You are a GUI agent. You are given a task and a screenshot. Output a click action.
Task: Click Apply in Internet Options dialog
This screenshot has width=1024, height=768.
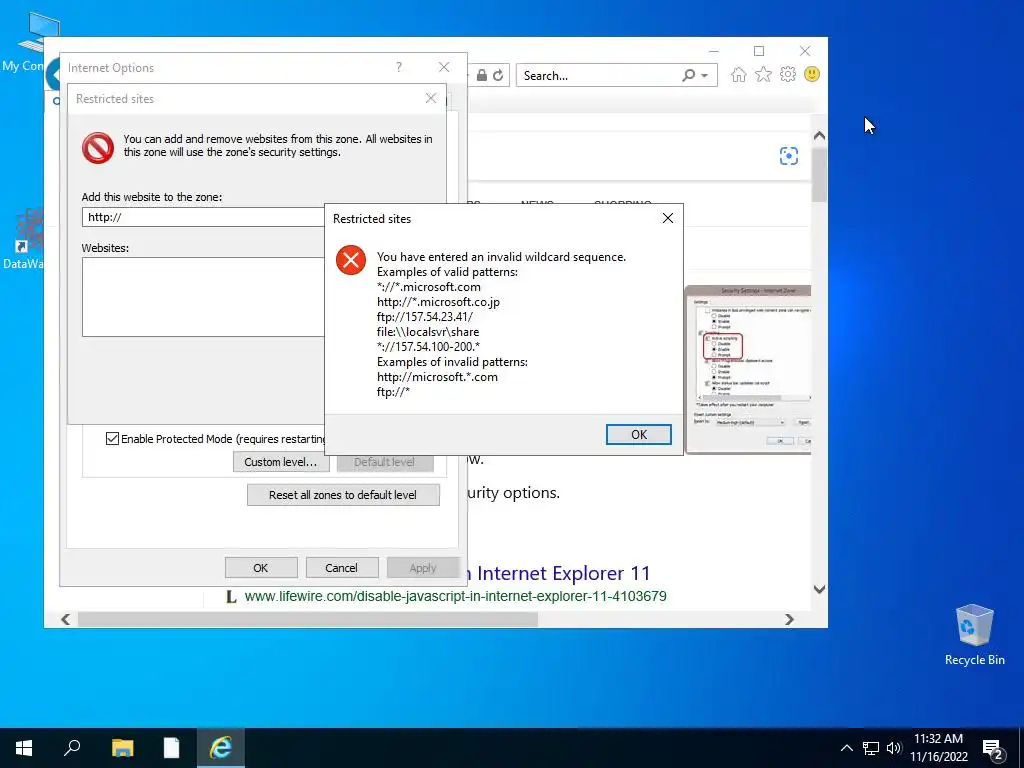point(423,568)
